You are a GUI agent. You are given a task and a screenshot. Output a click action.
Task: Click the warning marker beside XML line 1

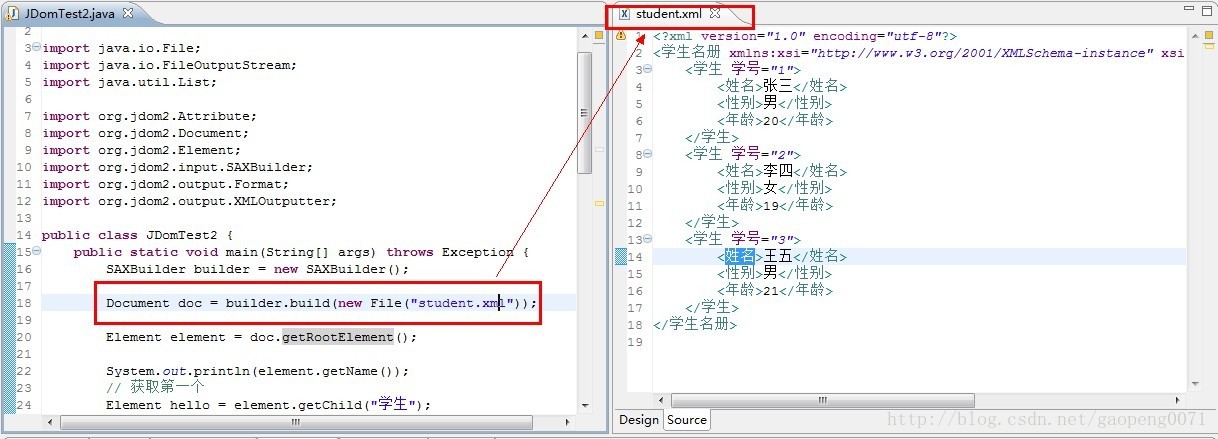pyautogui.click(x=620, y=36)
